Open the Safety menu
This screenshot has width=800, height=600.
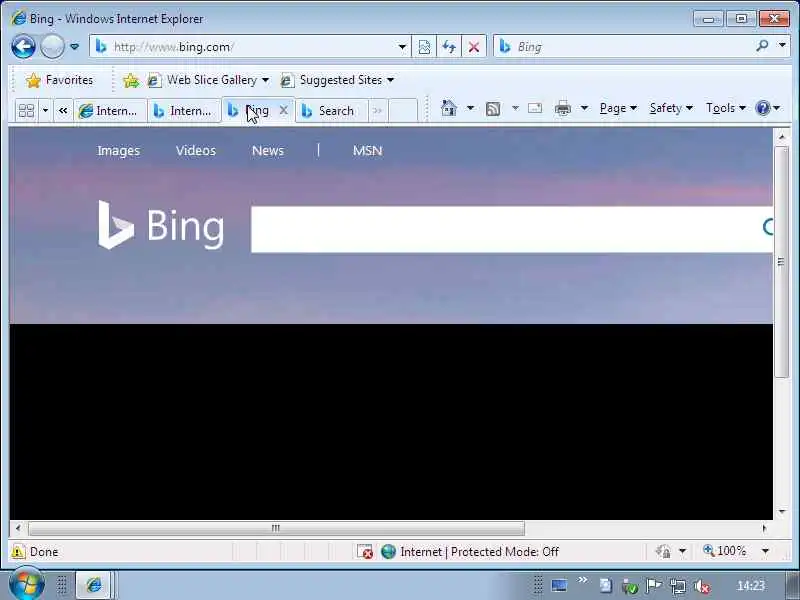(x=671, y=108)
